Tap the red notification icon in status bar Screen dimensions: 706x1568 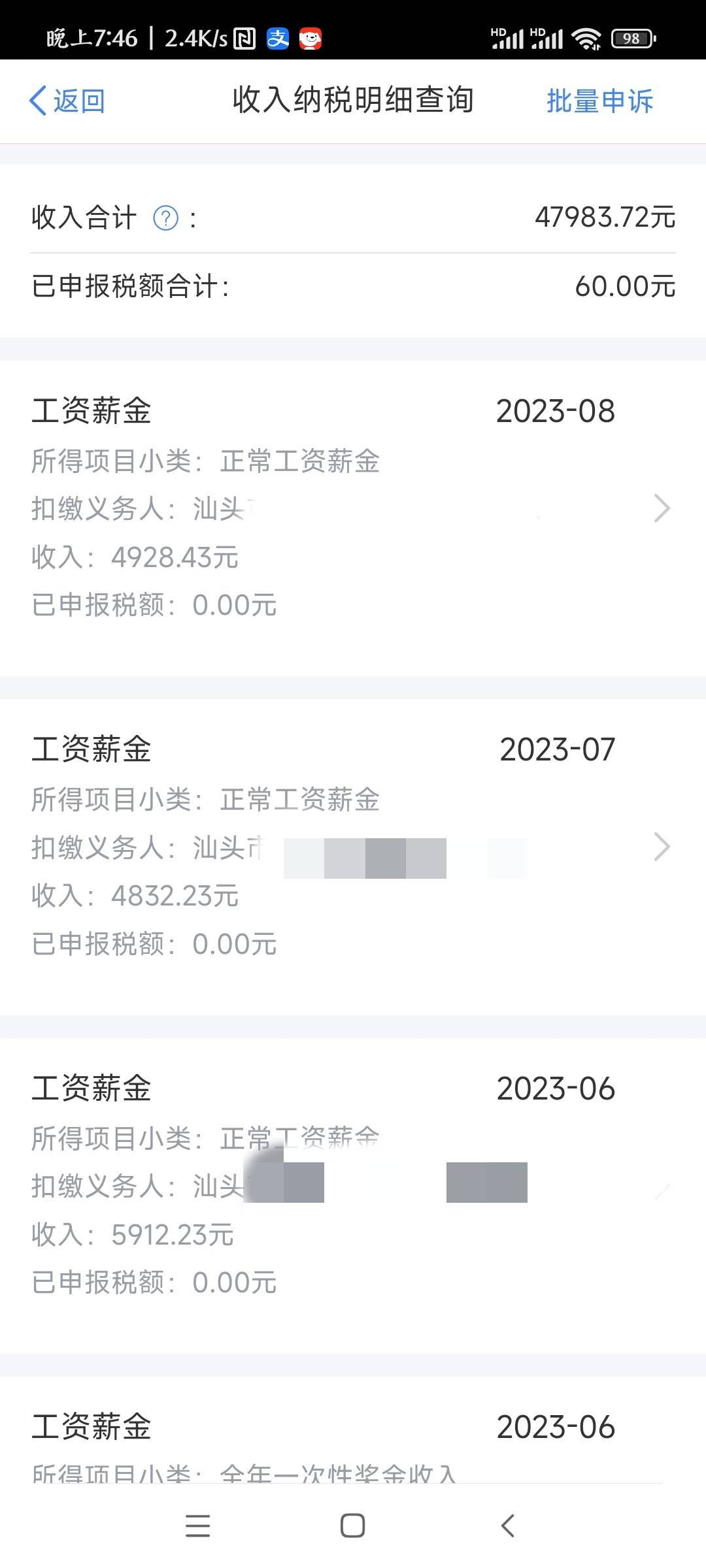[311, 39]
